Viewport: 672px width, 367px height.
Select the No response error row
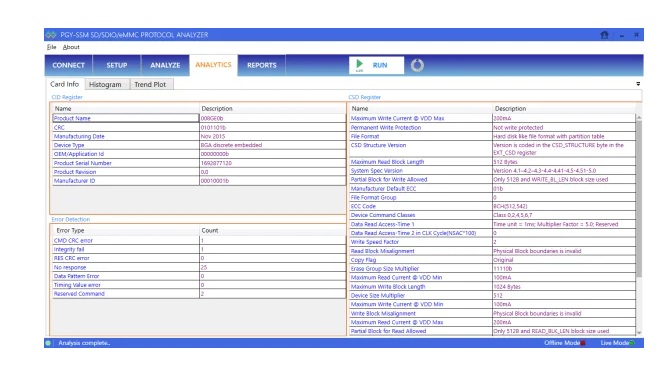click(x=199, y=267)
